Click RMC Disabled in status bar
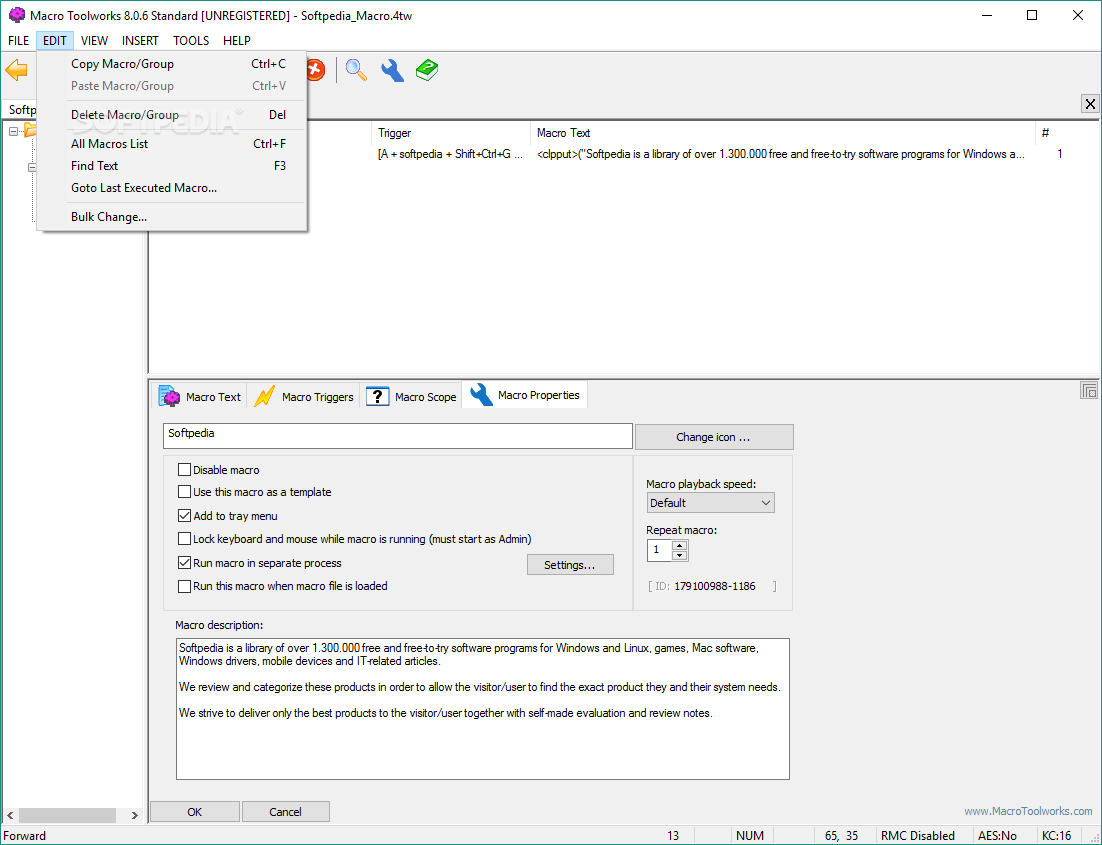Screen dimensions: 1102x845 pos(917,835)
